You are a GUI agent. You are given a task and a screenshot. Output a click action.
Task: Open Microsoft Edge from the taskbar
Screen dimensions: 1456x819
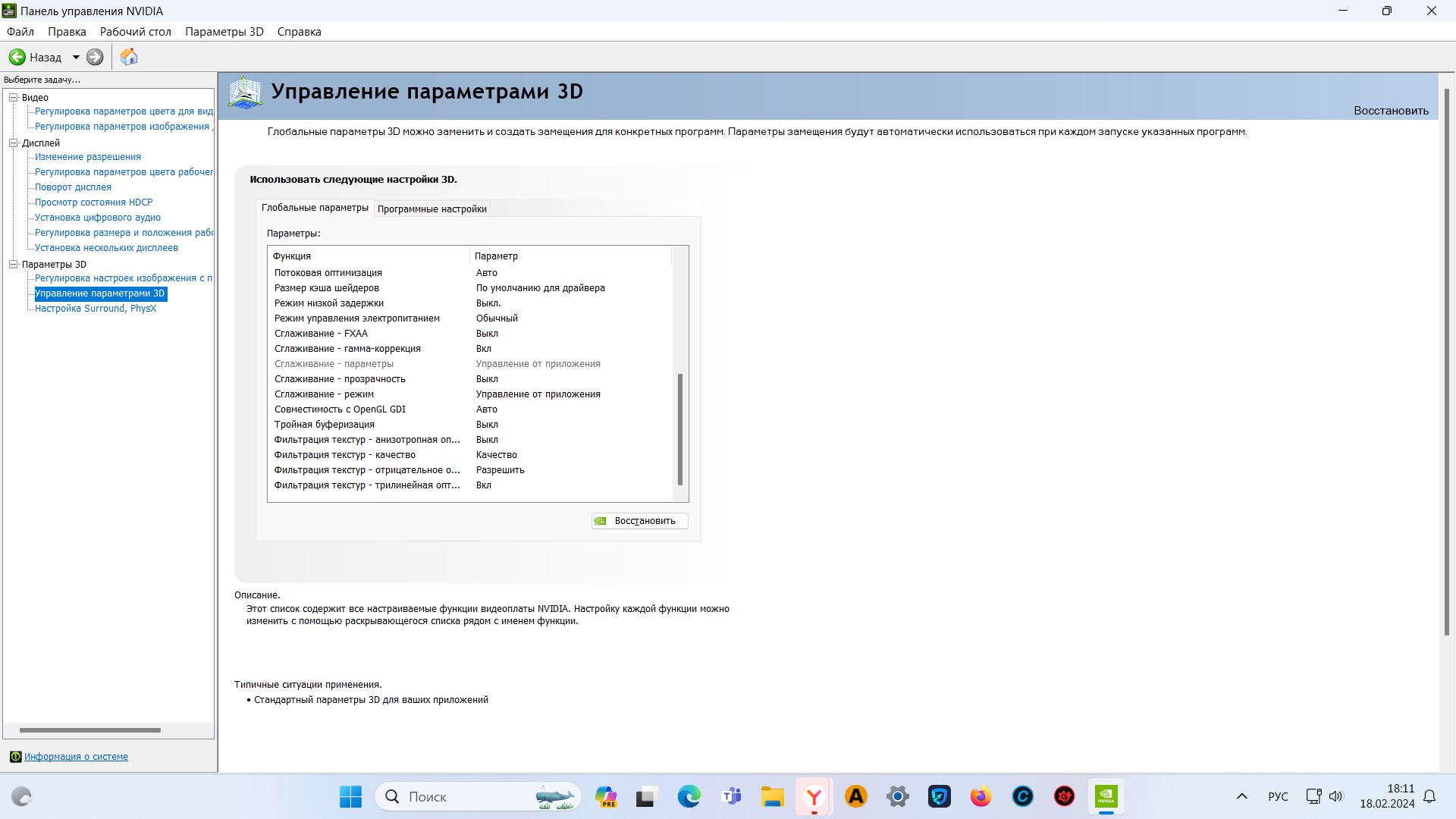coord(689,796)
